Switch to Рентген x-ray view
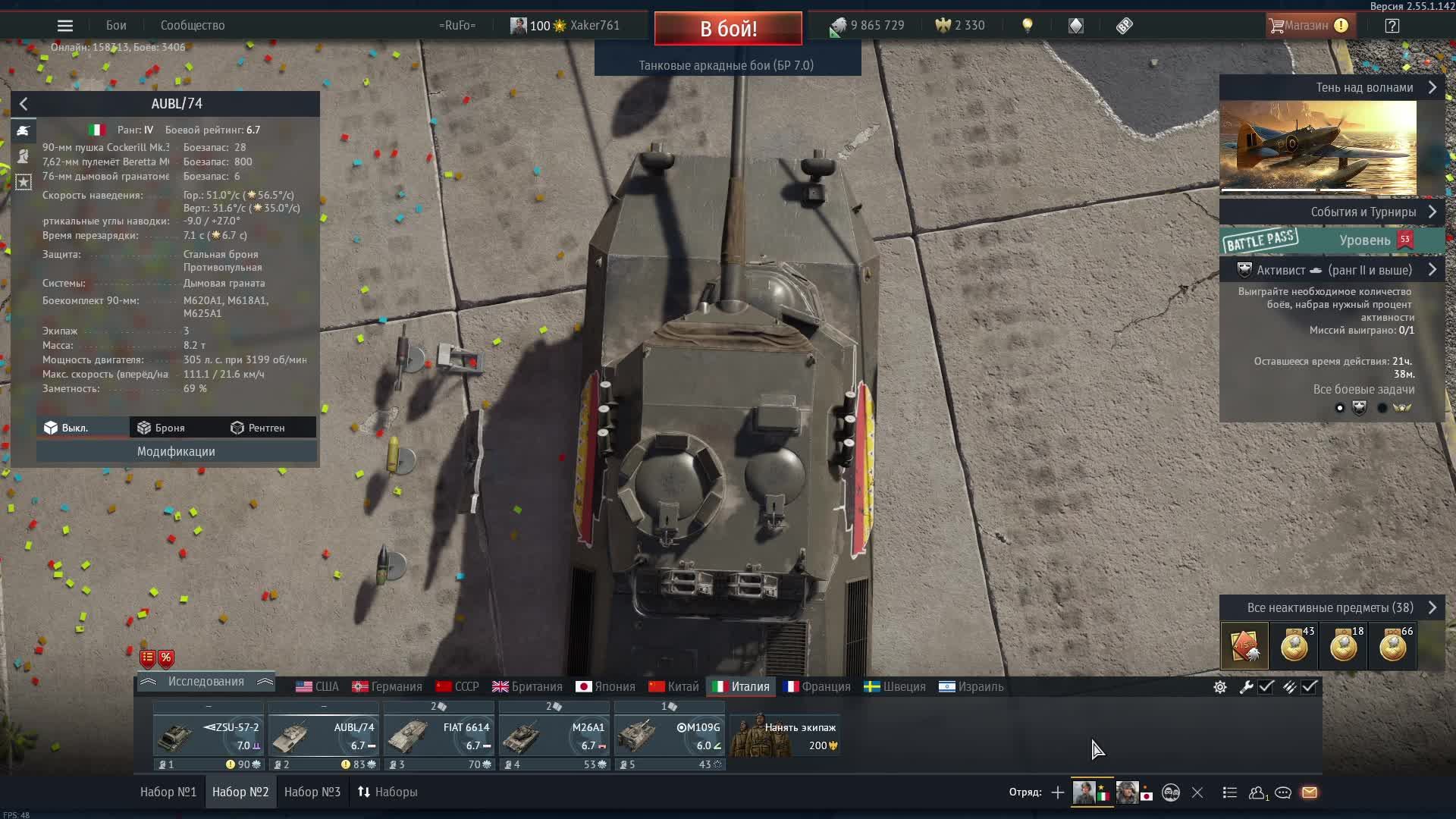Screen dimensions: 1456x819 pos(269,428)
